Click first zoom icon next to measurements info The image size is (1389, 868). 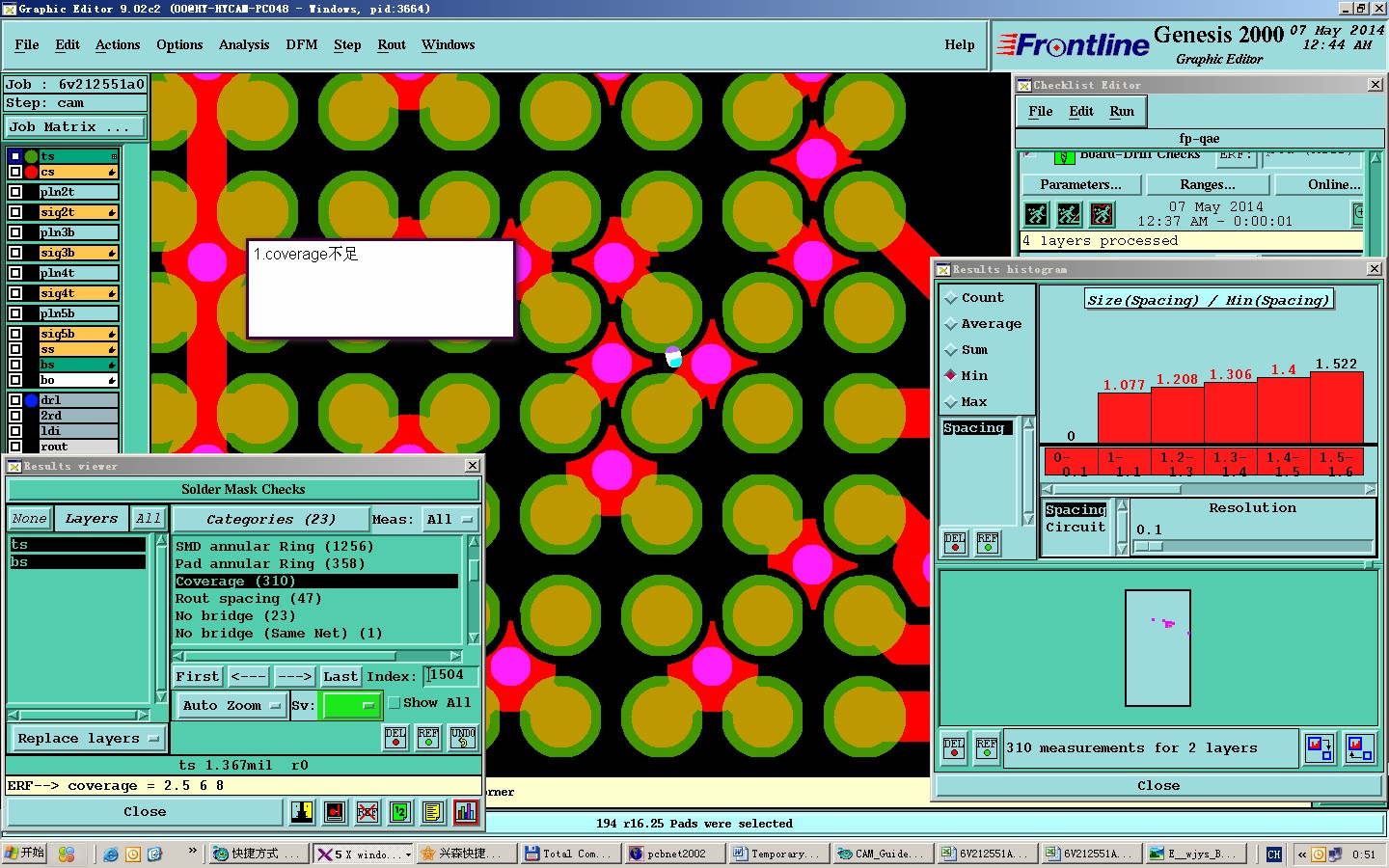(1319, 747)
